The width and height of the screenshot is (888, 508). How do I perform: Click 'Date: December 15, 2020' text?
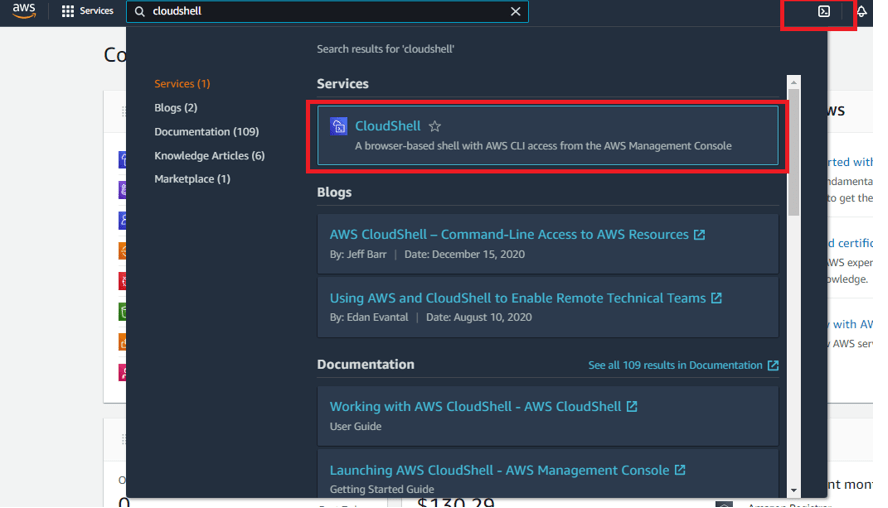464,254
